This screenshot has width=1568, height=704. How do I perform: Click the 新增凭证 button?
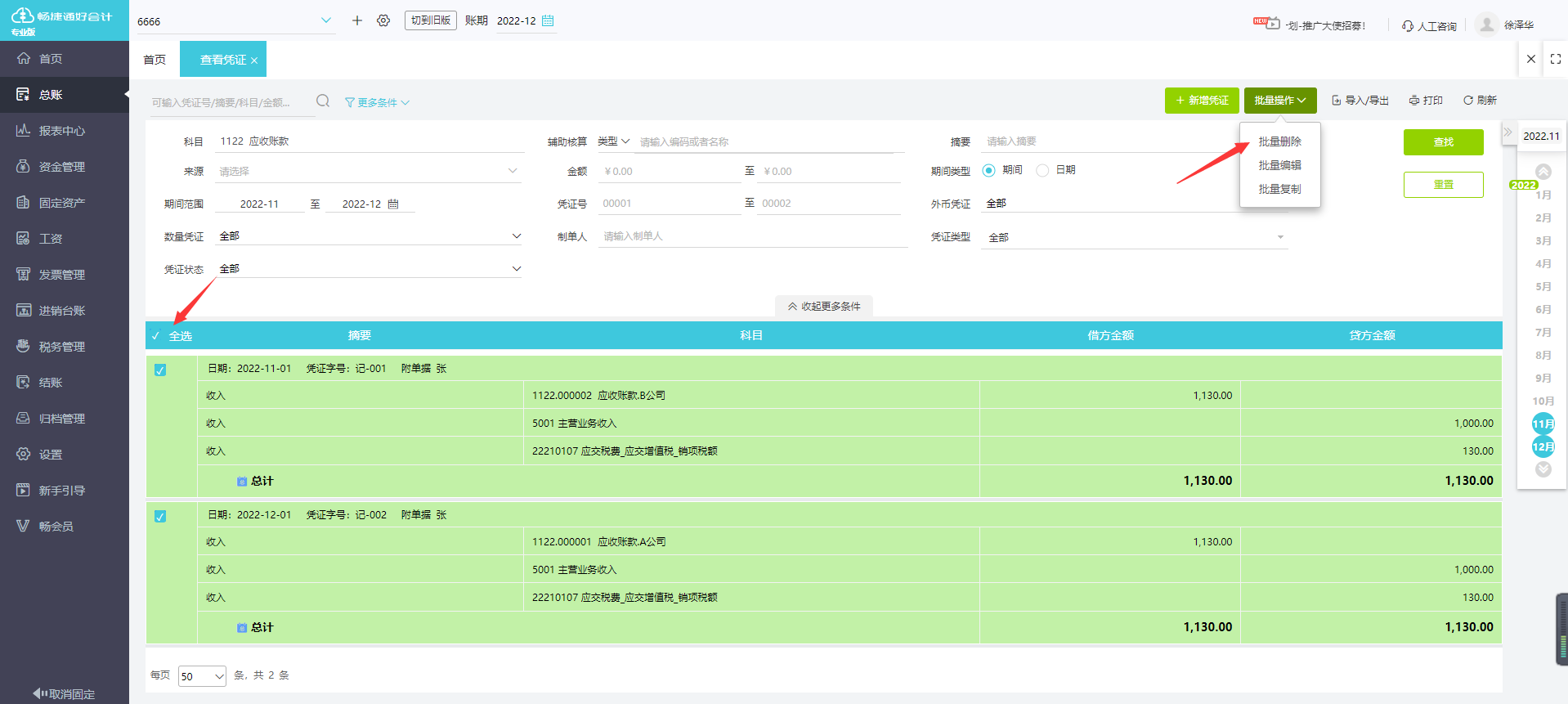click(1202, 101)
